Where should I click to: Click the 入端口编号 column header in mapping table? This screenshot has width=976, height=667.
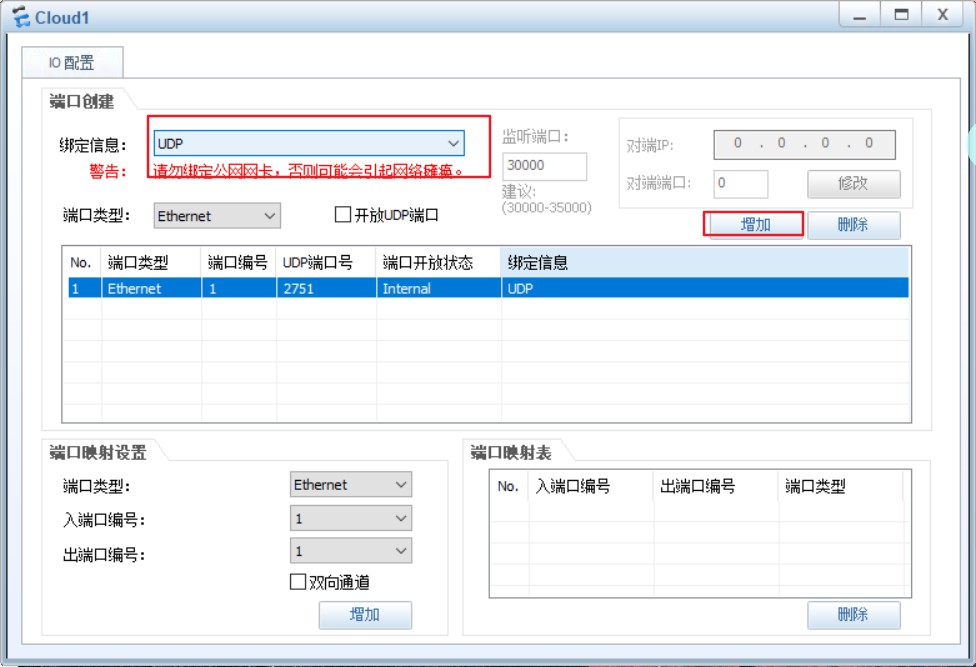point(591,486)
